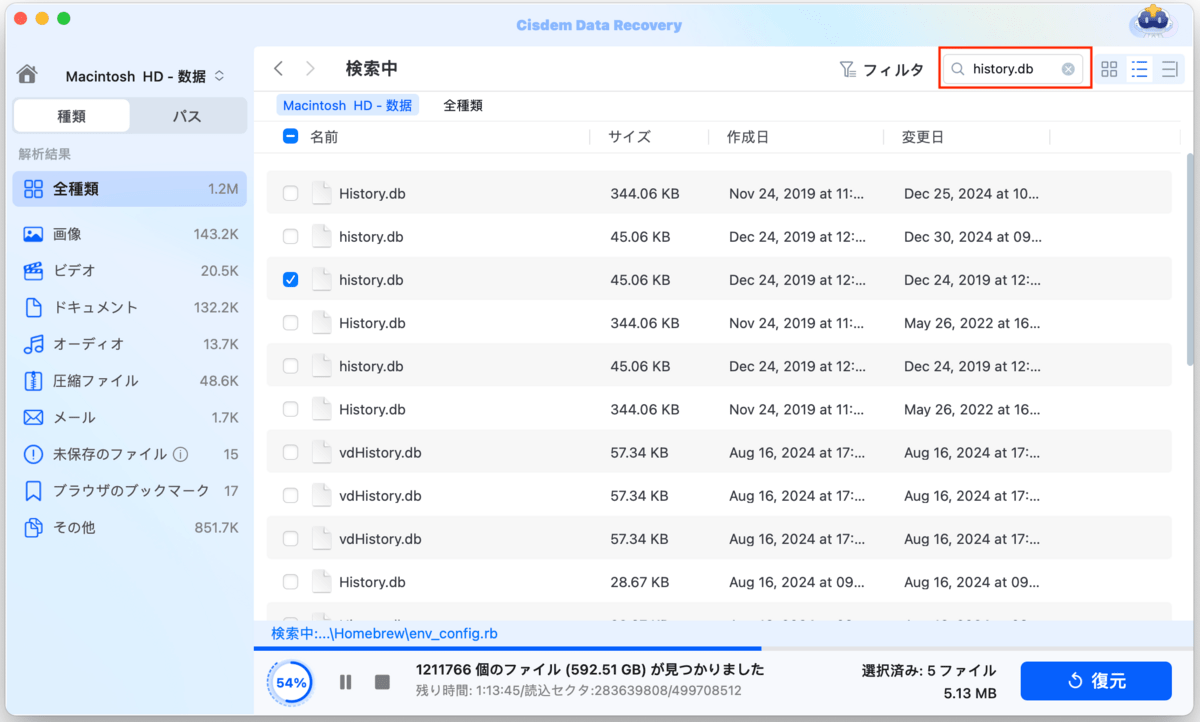Click the scanning path env_config.rb text
Image resolution: width=1200 pixels, height=722 pixels.
coord(384,634)
